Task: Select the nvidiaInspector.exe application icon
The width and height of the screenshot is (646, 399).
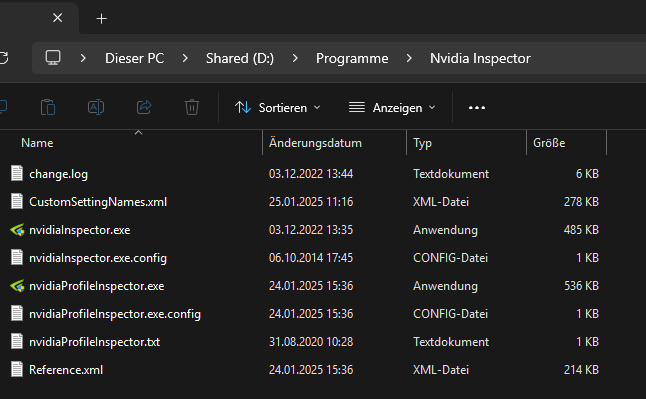Action: tap(17, 230)
